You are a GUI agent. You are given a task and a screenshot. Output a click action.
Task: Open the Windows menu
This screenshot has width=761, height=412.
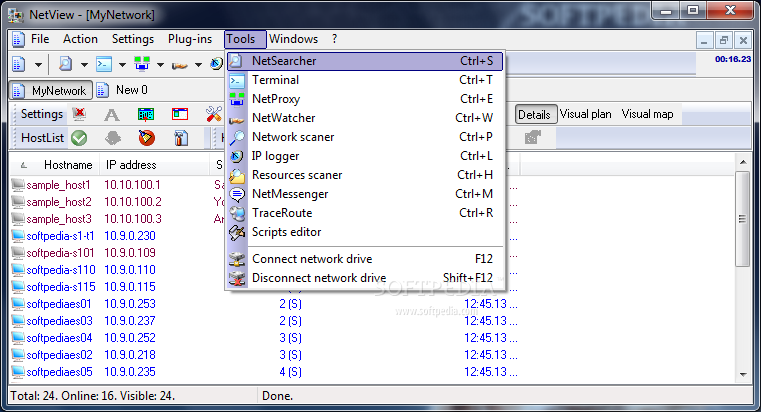tap(294, 39)
